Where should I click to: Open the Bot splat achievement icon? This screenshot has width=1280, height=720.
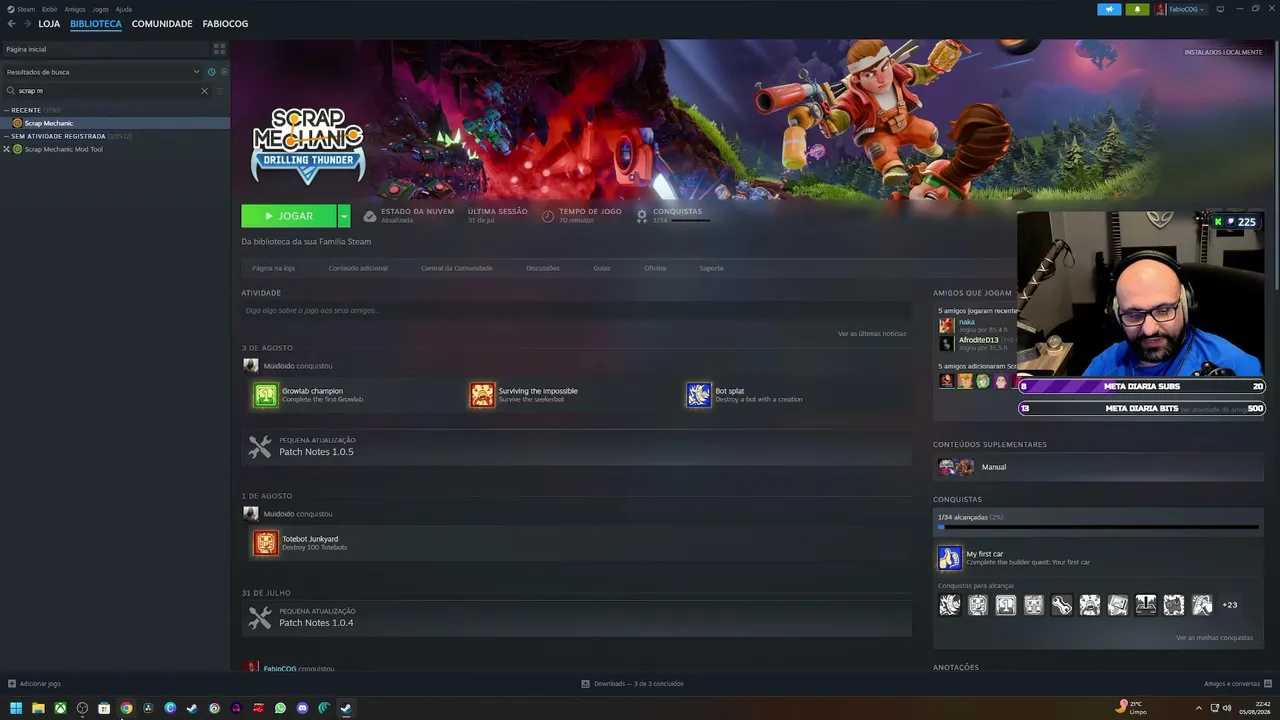point(698,395)
